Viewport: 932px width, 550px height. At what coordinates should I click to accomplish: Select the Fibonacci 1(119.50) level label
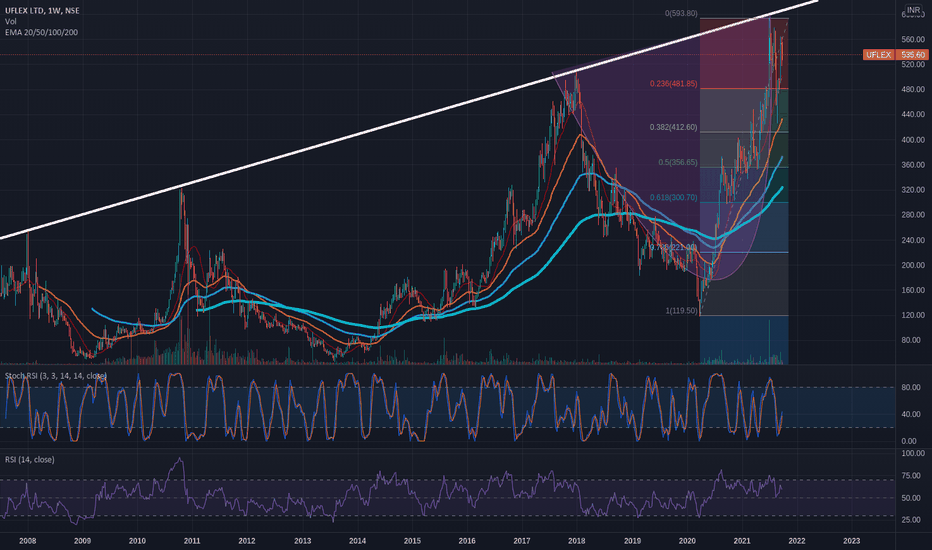(681, 311)
